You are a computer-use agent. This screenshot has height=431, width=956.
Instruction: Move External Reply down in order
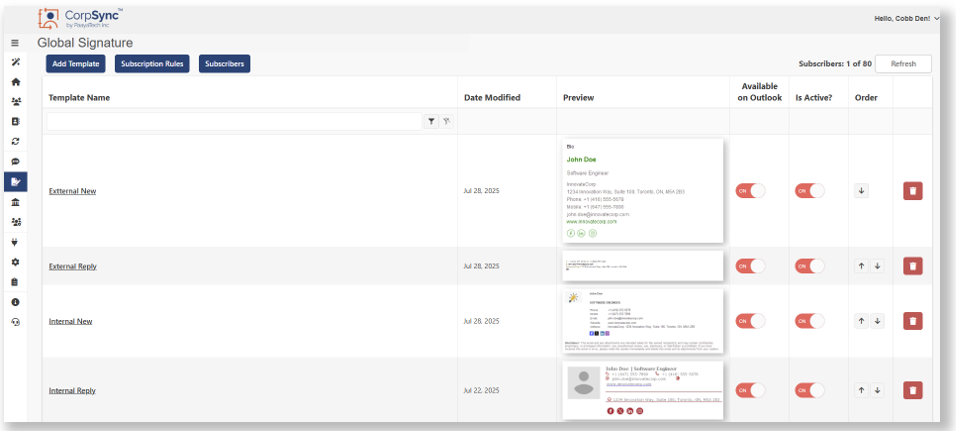coord(877,266)
